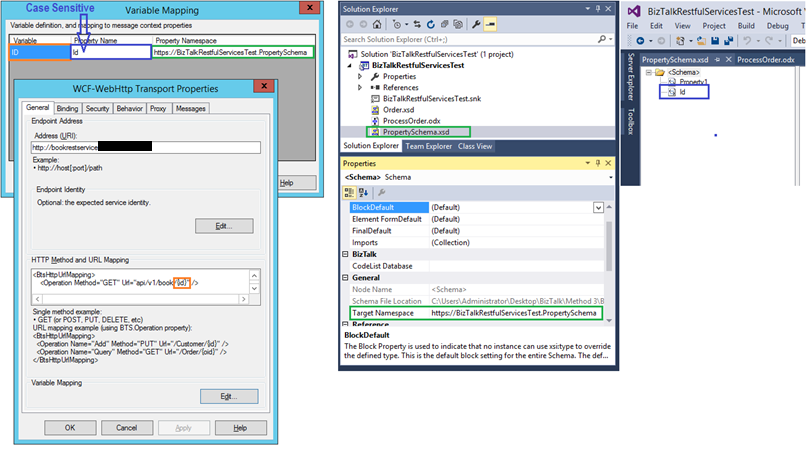Image resolution: width=812 pixels, height=468 pixels.
Task: Pin the PropertySchema.xsd document tab
Action: [718, 60]
